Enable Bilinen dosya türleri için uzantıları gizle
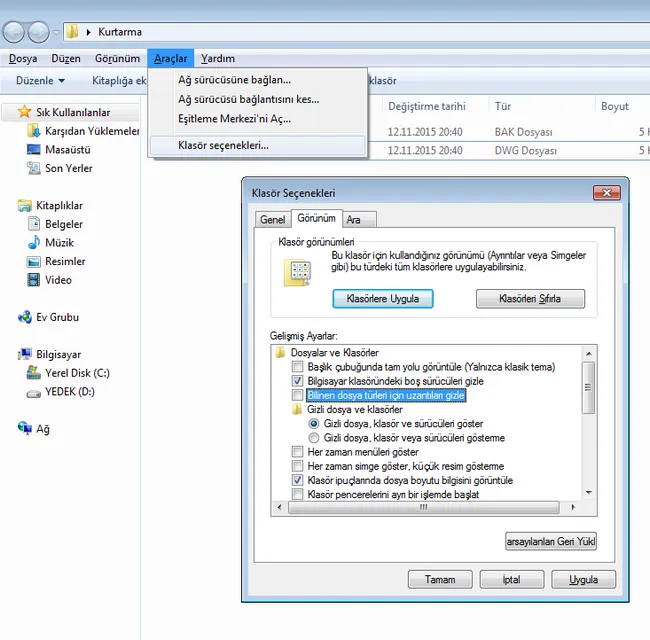The height and width of the screenshot is (640, 650). [297, 396]
